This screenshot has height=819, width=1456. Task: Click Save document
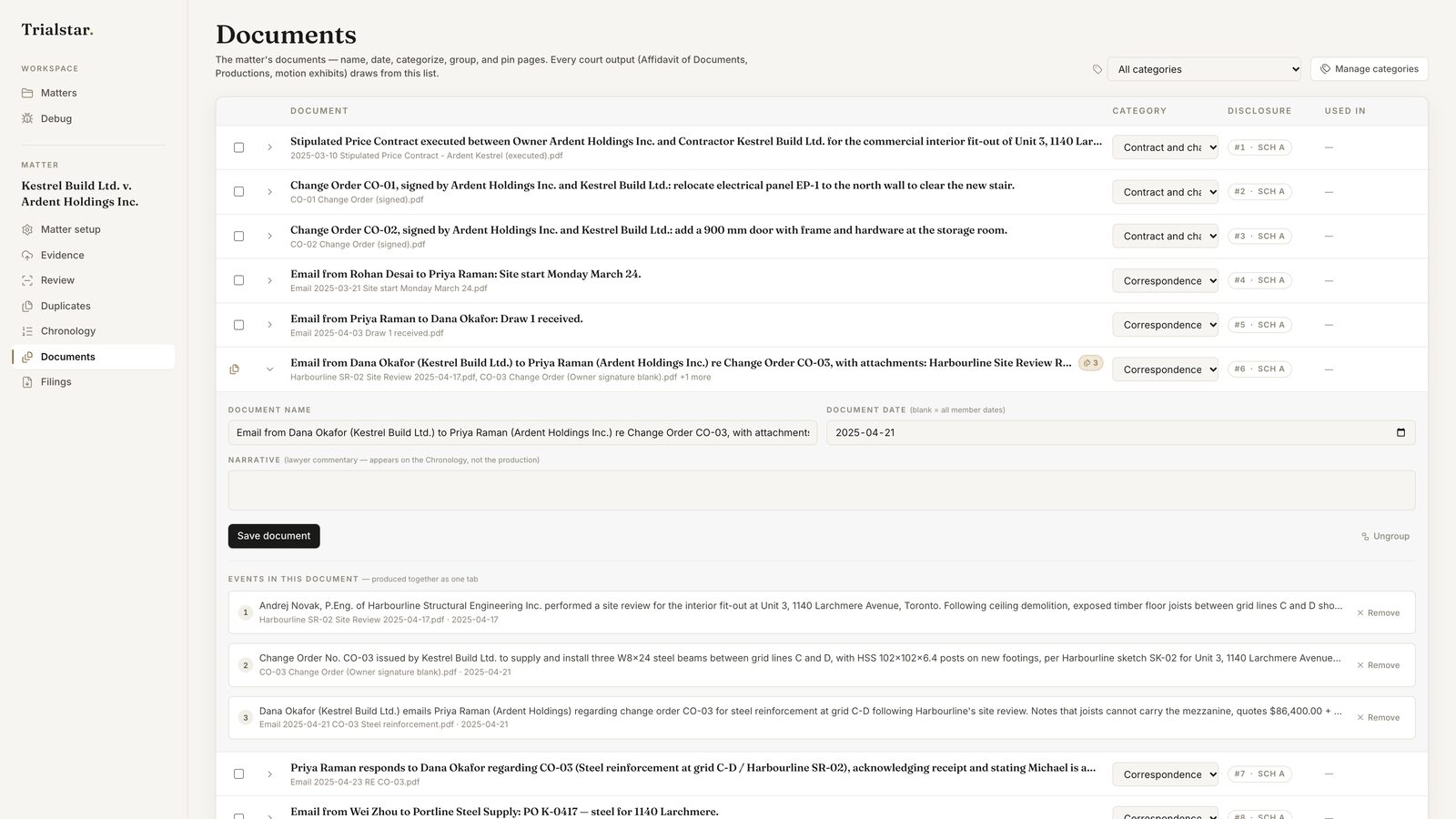click(x=274, y=536)
